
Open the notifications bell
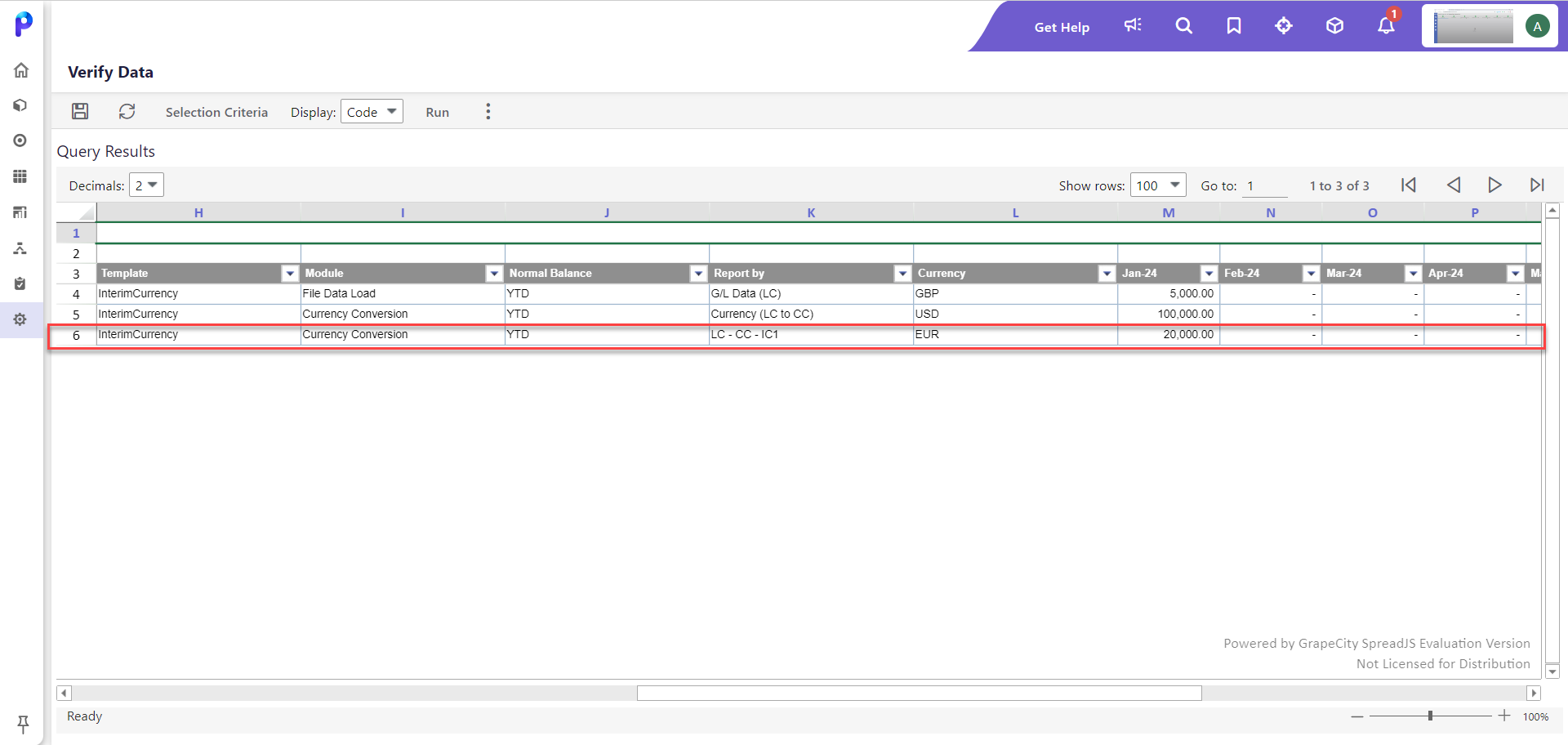pyautogui.click(x=1387, y=25)
